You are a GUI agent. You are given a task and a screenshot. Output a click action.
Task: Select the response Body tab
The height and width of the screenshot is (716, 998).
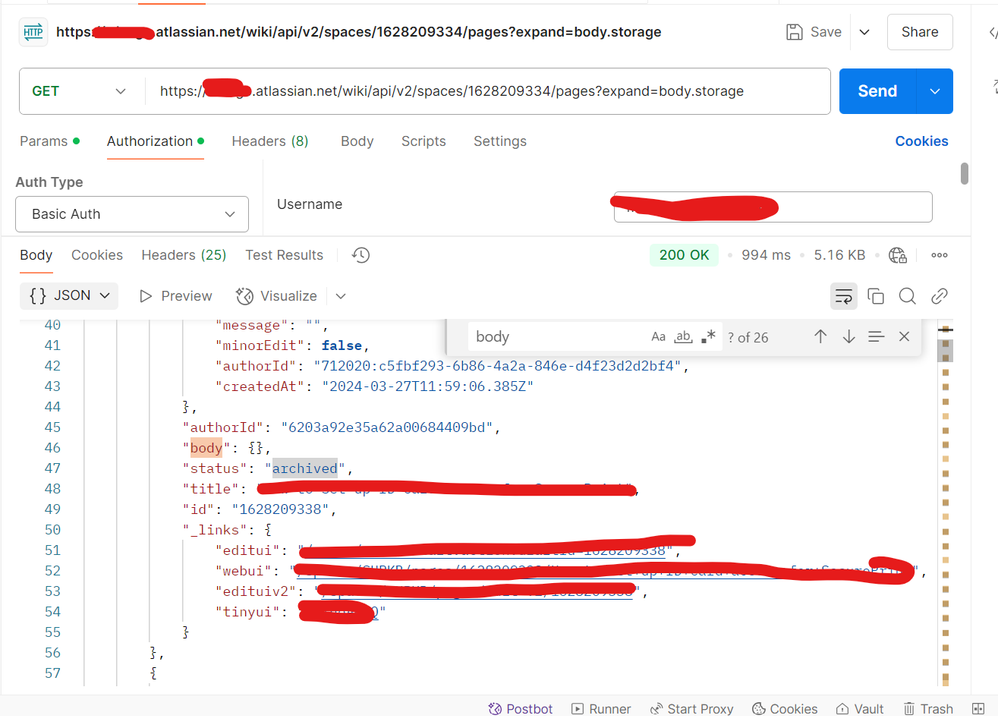(36, 255)
